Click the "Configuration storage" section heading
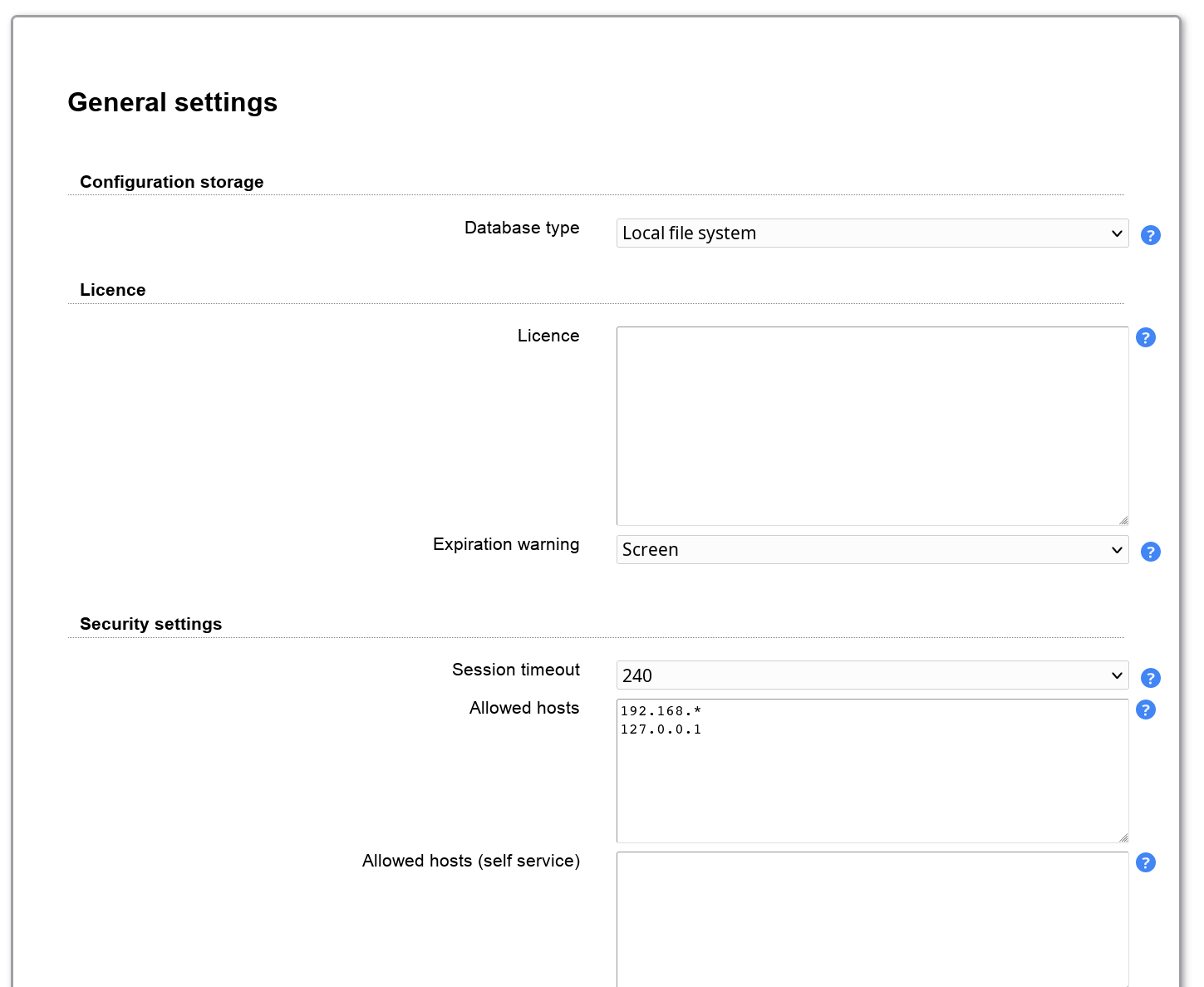 [x=171, y=182]
